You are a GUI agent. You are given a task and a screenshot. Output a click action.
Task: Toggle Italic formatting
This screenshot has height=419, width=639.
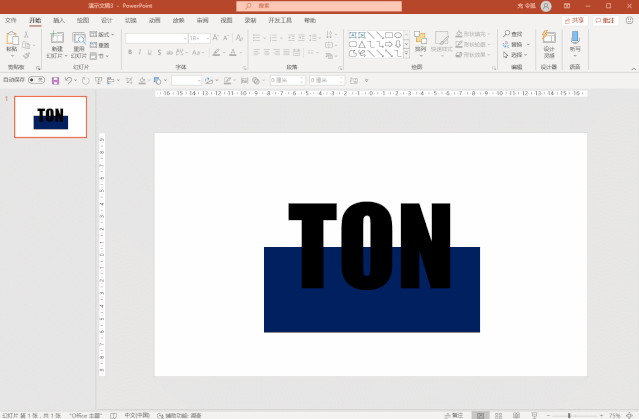pos(140,52)
